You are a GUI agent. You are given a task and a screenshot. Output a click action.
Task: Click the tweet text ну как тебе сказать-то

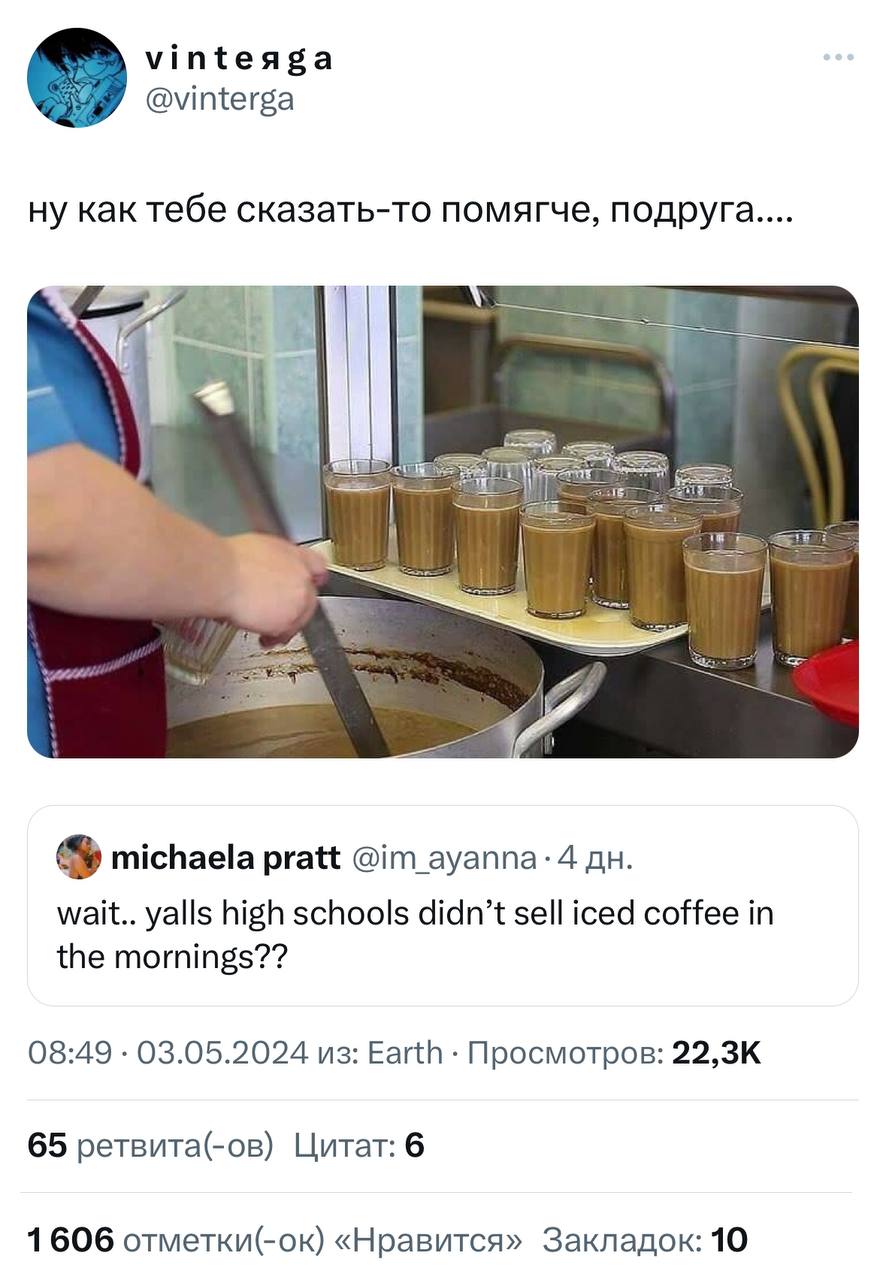(x=410, y=213)
